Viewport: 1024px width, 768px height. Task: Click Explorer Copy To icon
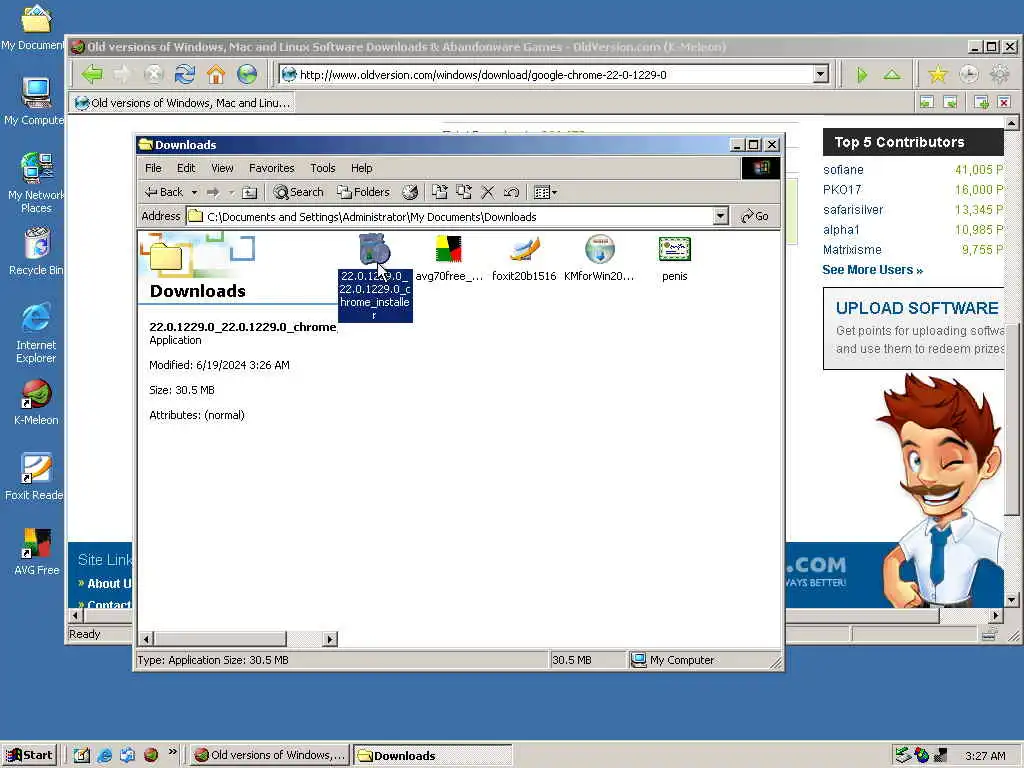coord(464,192)
